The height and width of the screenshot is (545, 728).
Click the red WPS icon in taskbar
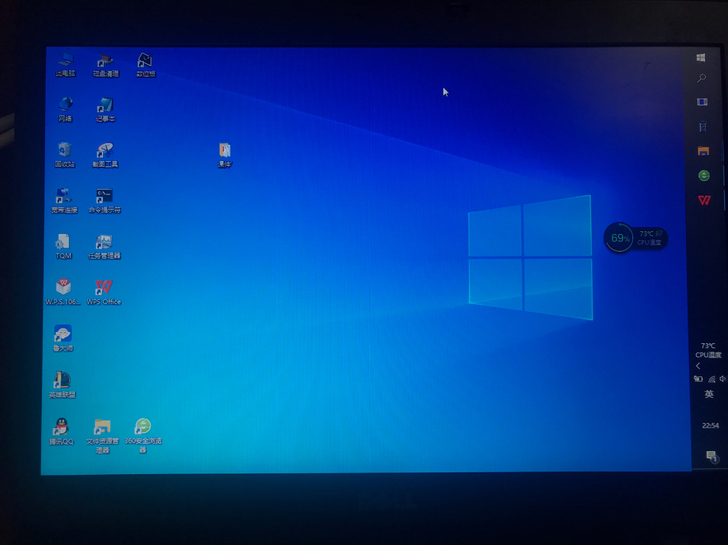pos(704,200)
